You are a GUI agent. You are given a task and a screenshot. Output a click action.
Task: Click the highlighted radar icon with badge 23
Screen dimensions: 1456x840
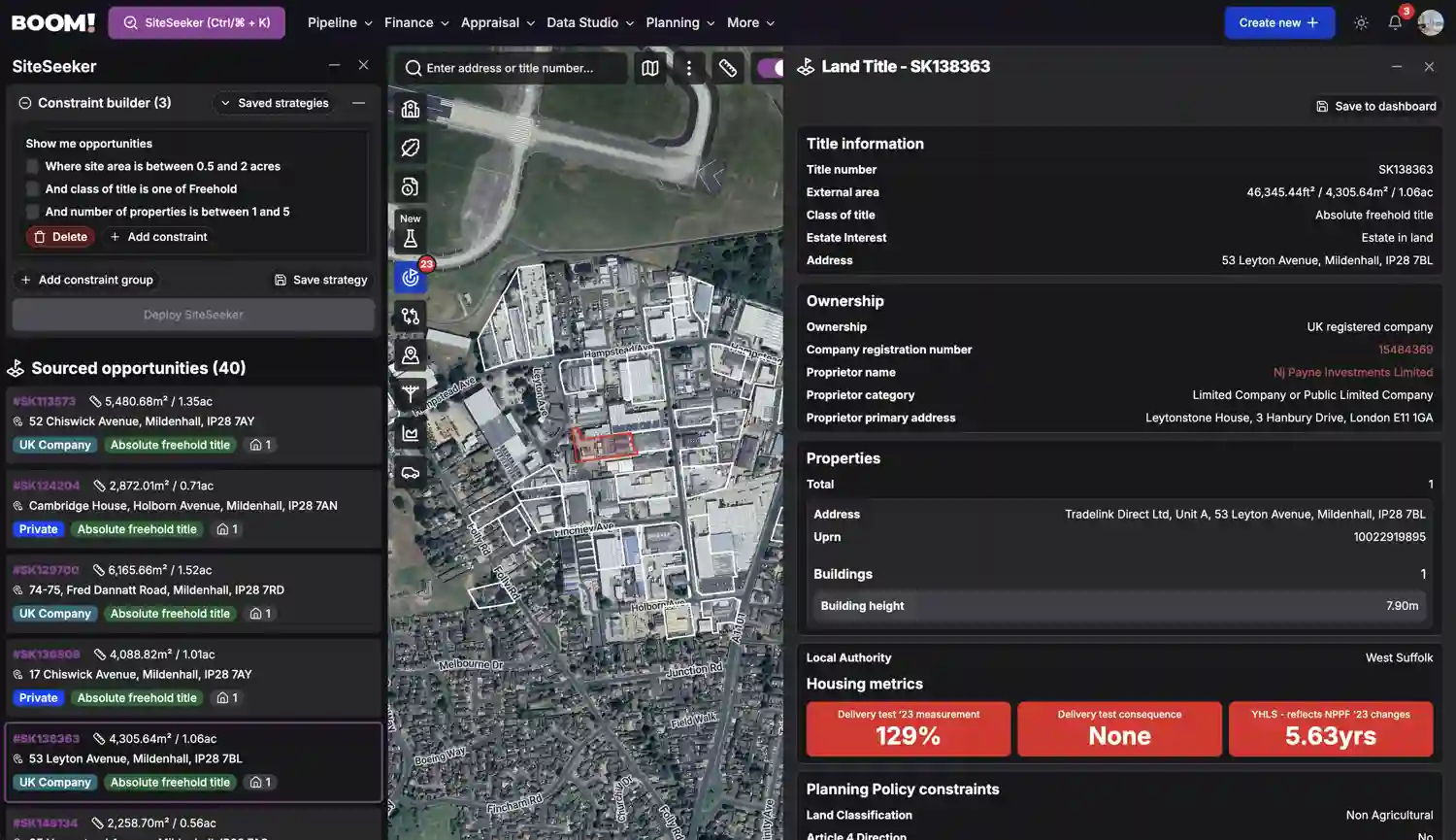pyautogui.click(x=411, y=278)
